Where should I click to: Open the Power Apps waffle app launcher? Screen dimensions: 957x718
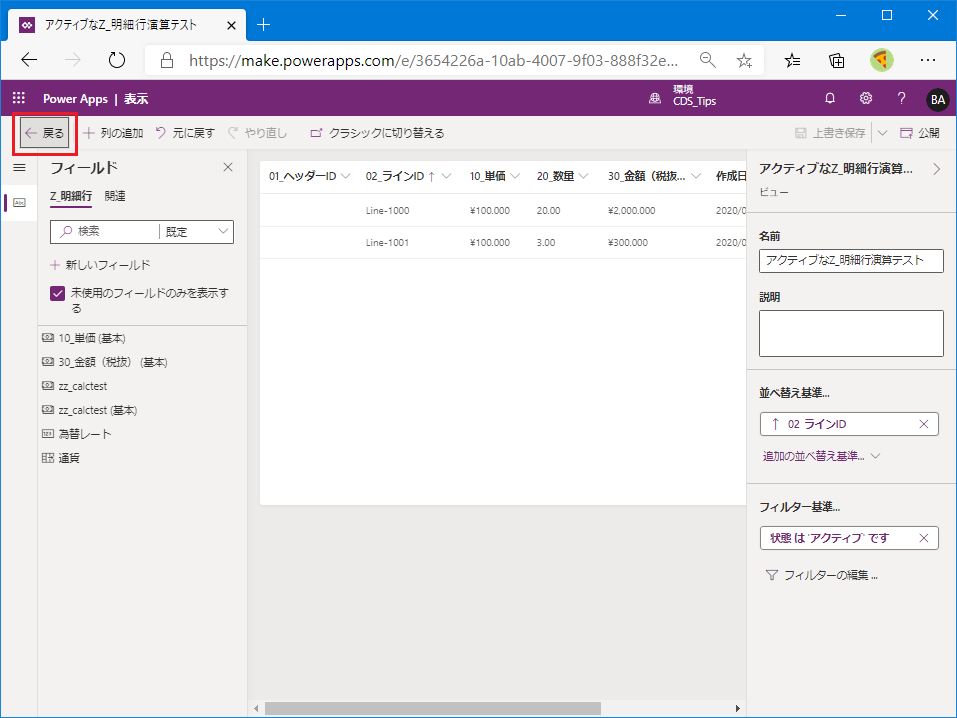(x=19, y=98)
